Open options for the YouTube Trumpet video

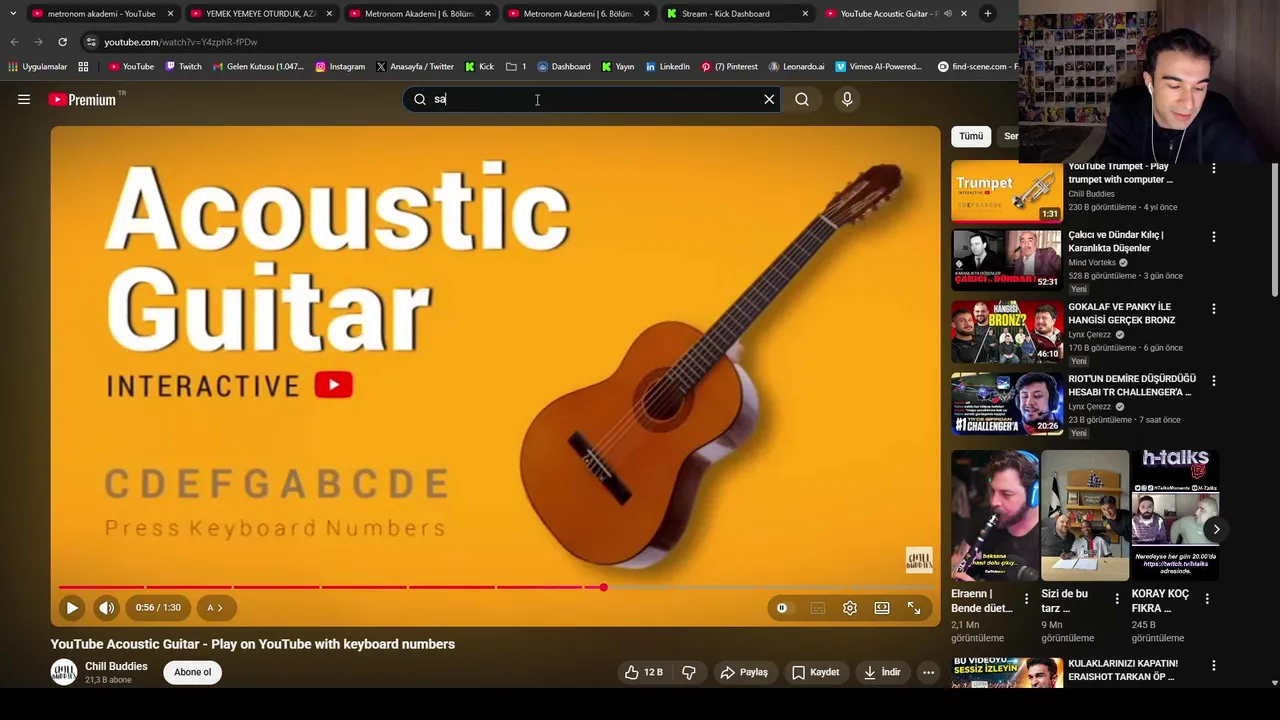[x=1214, y=168]
